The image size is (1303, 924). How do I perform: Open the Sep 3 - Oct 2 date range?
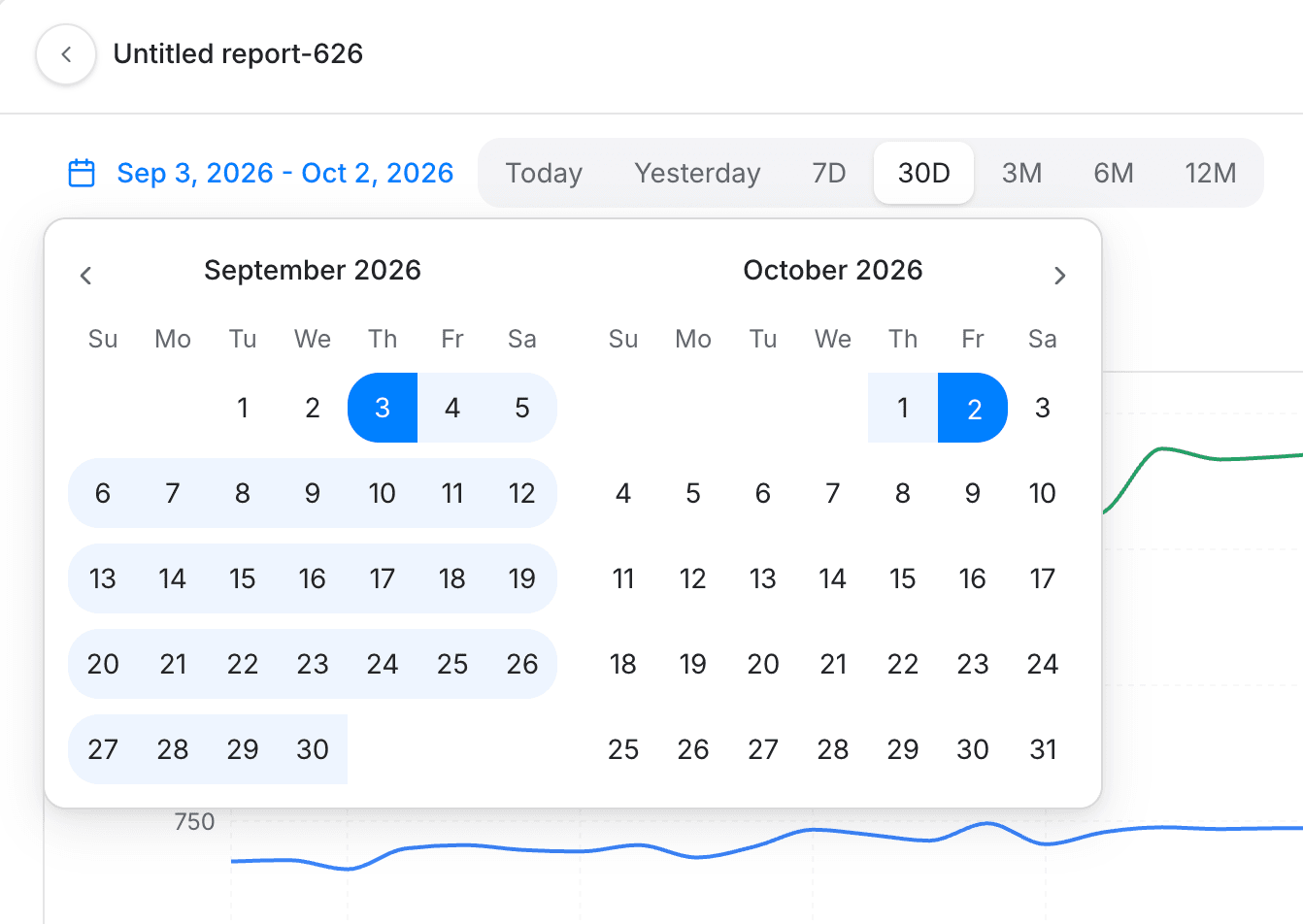coord(284,173)
